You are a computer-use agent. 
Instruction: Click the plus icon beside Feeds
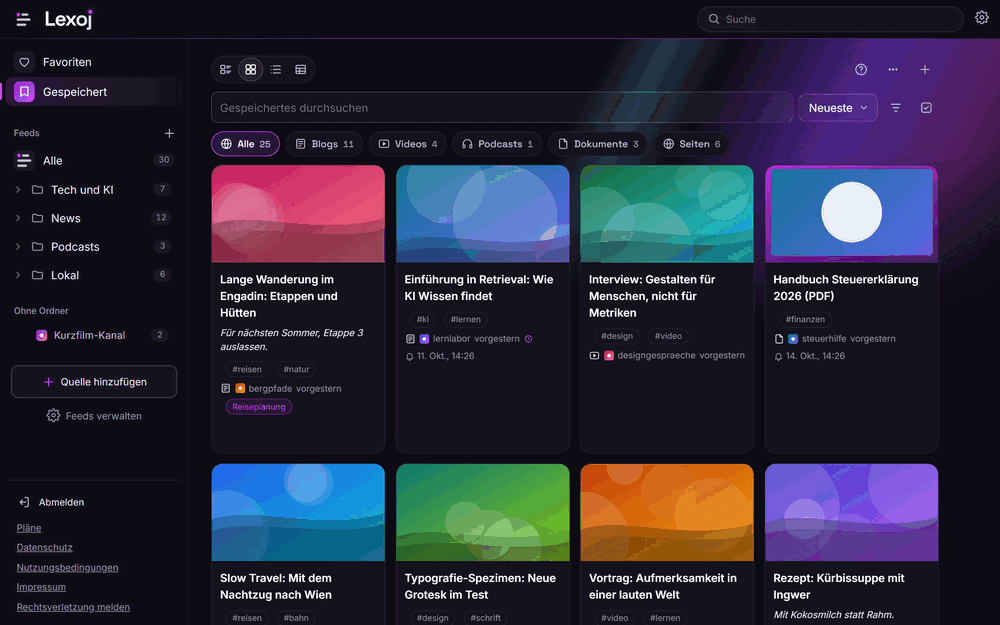pos(169,133)
